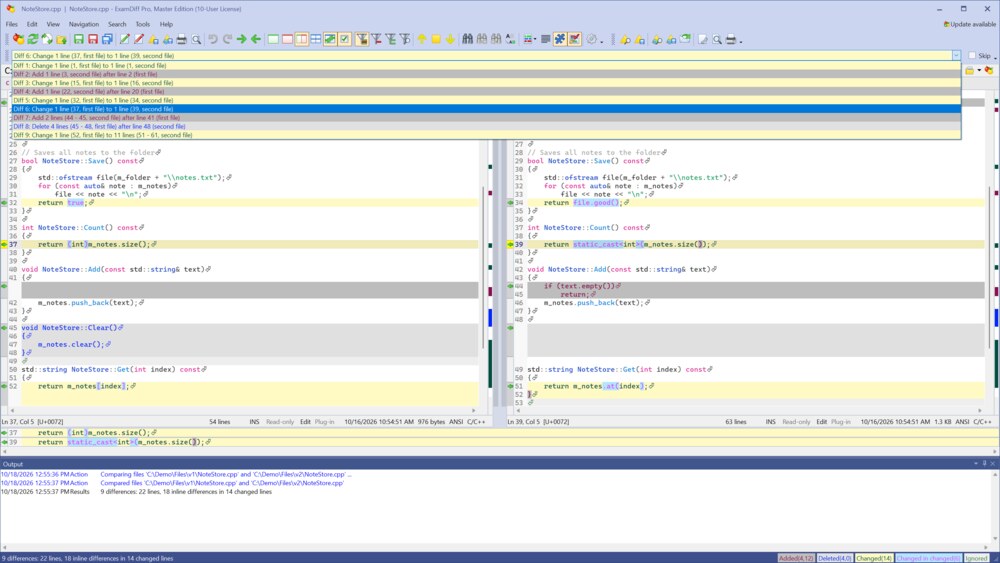This screenshot has height=563, width=1000.
Task: Close the Output panel
Action: [x=993, y=464]
